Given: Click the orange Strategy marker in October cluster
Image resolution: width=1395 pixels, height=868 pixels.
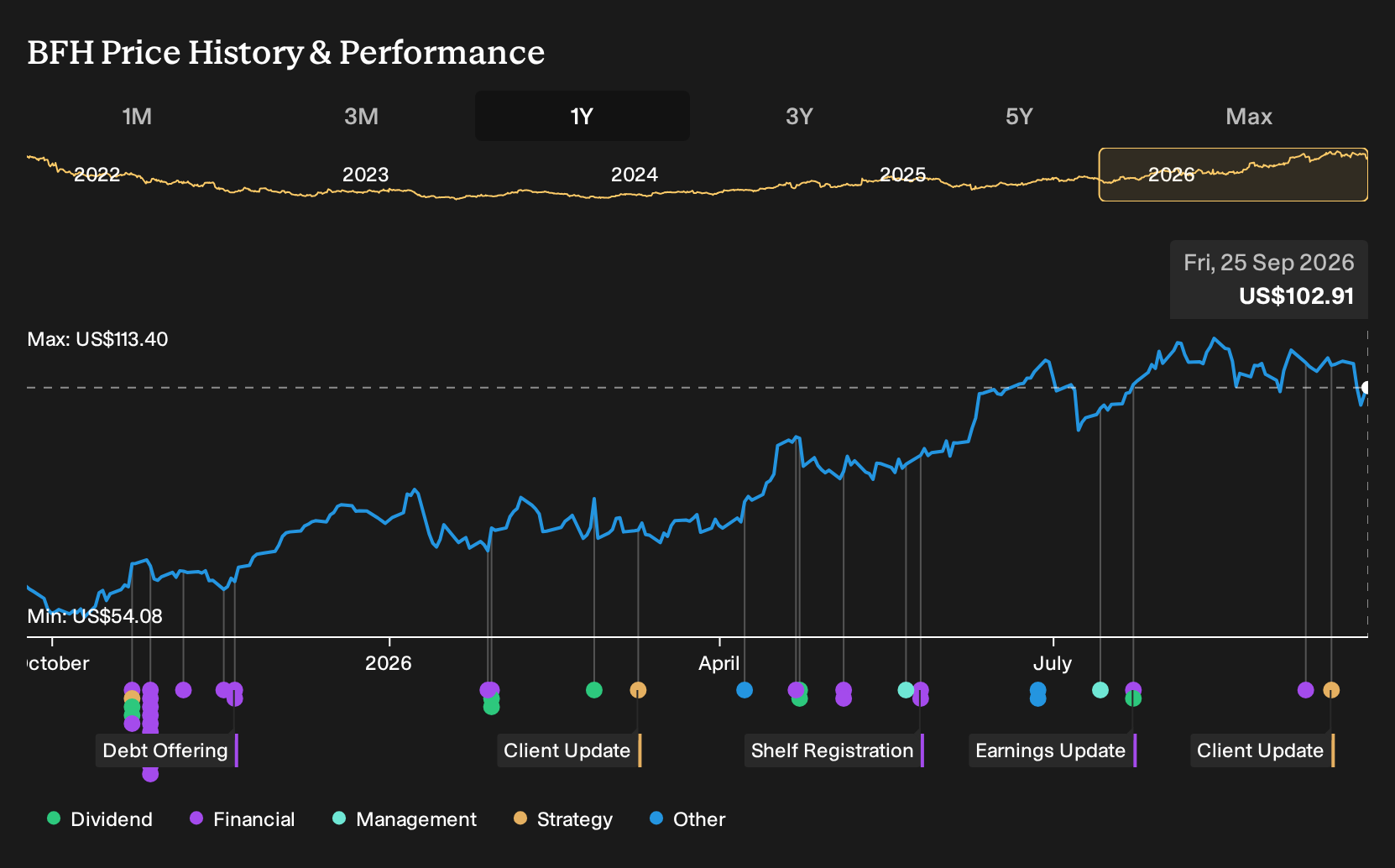Looking at the screenshot, I should 132,698.
